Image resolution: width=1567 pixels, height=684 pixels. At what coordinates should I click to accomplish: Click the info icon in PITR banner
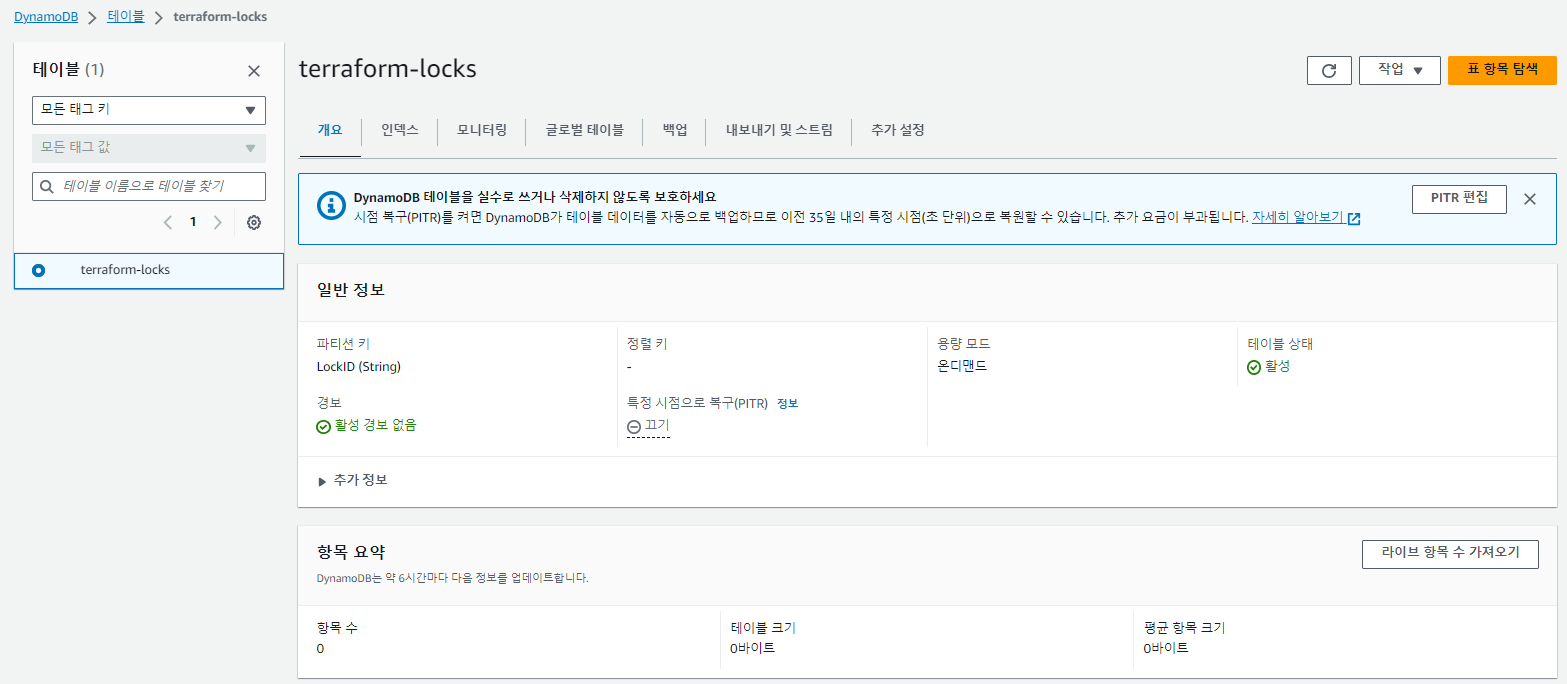pos(331,206)
